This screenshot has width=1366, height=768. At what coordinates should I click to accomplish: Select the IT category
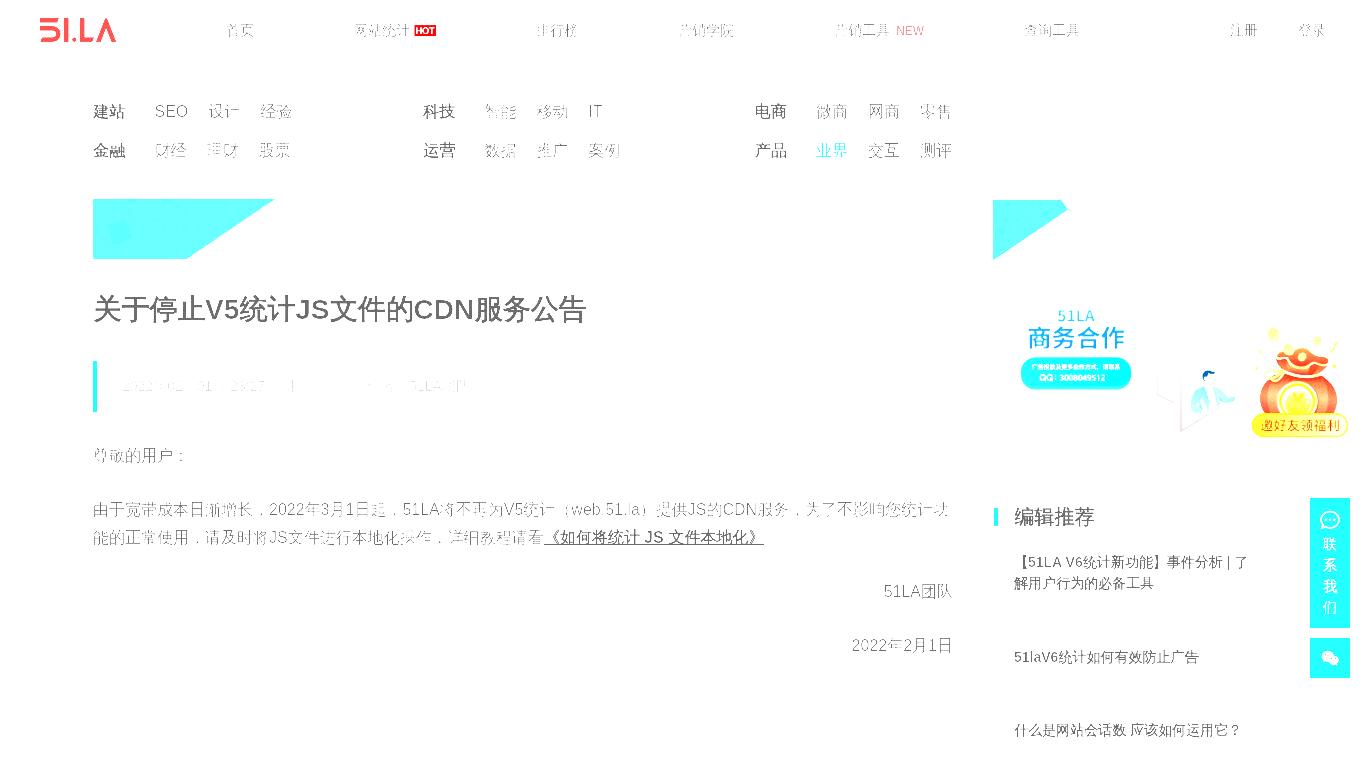pyautogui.click(x=595, y=111)
